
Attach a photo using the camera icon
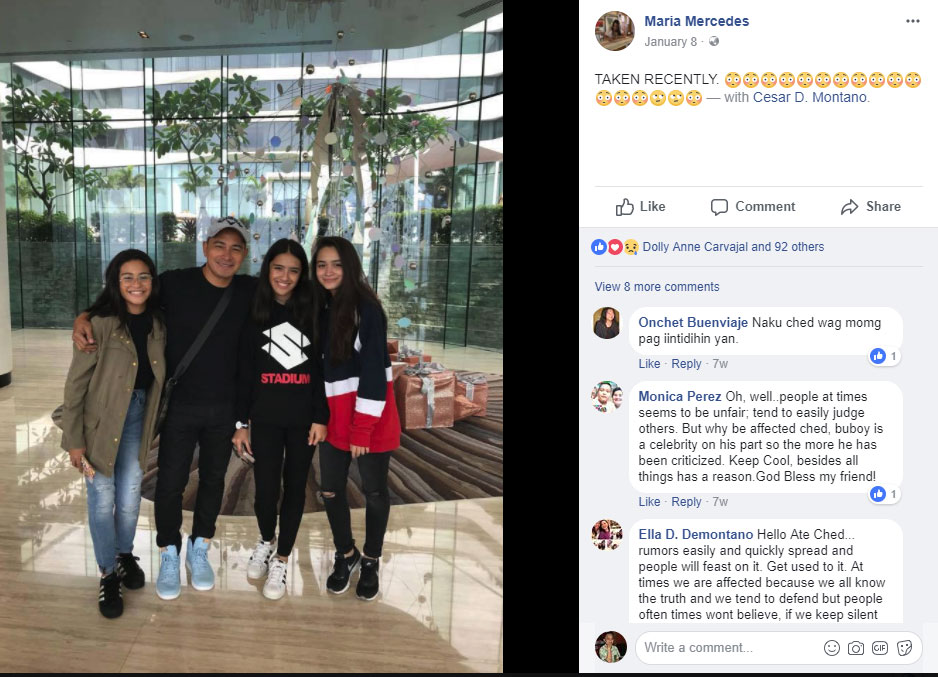click(856, 648)
